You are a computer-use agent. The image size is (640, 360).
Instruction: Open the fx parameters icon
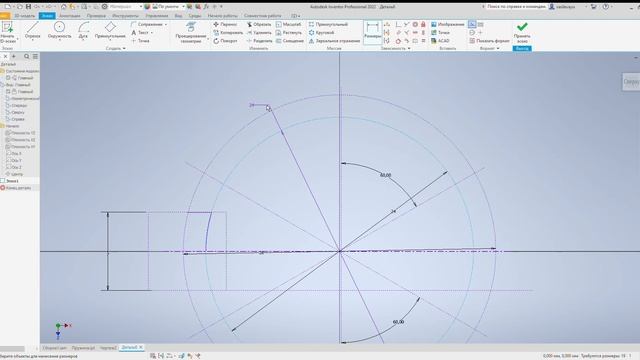tap(206, 7)
